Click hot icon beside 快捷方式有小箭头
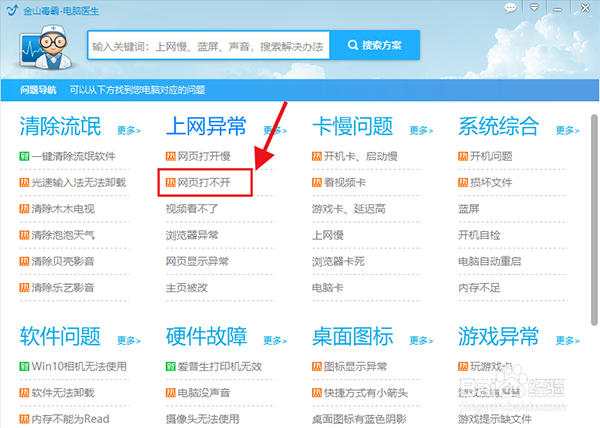Image resolution: width=600 pixels, height=428 pixels. [317, 393]
